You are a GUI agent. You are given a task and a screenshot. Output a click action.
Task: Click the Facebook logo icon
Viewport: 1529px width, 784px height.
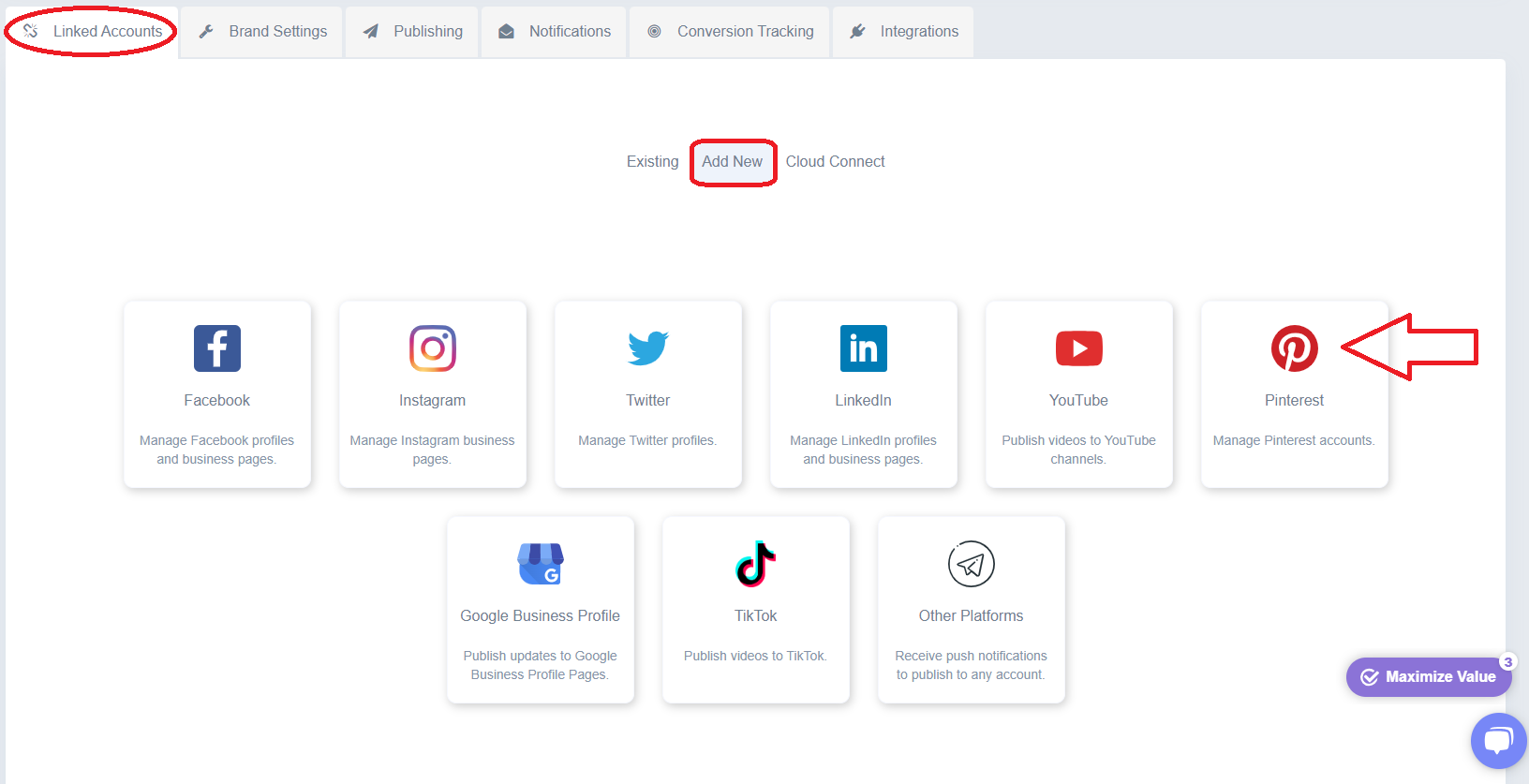coord(217,348)
